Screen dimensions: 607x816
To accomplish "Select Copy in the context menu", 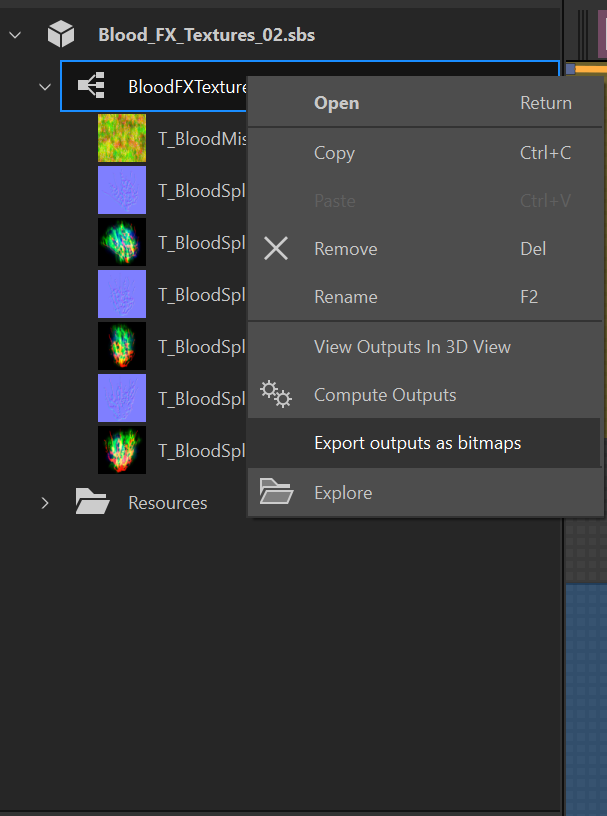I will 334,153.
